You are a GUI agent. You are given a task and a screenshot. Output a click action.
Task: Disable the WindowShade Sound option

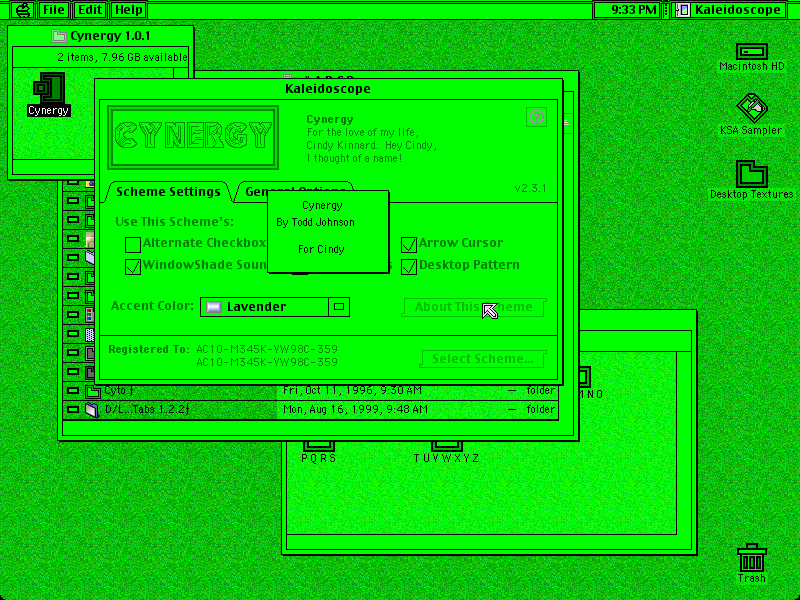tap(133, 266)
